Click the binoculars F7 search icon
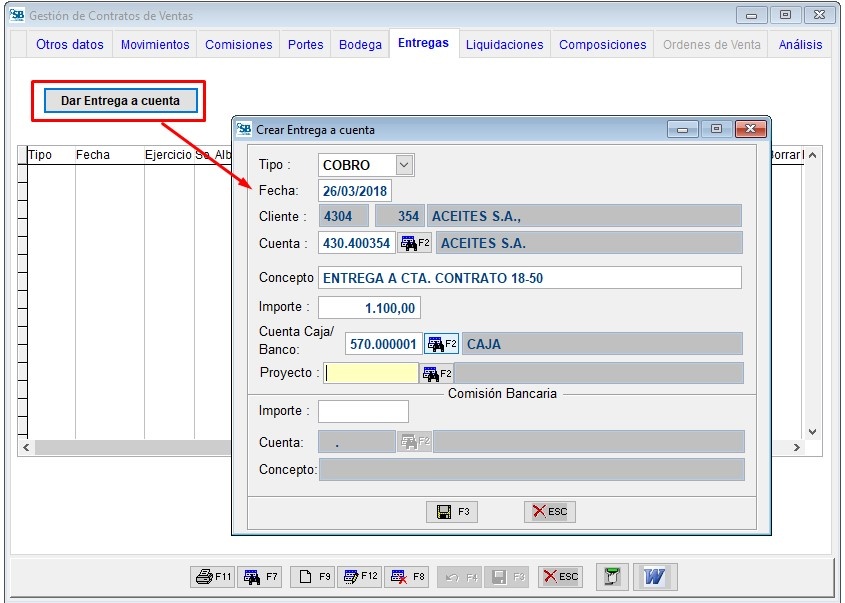 [260, 576]
